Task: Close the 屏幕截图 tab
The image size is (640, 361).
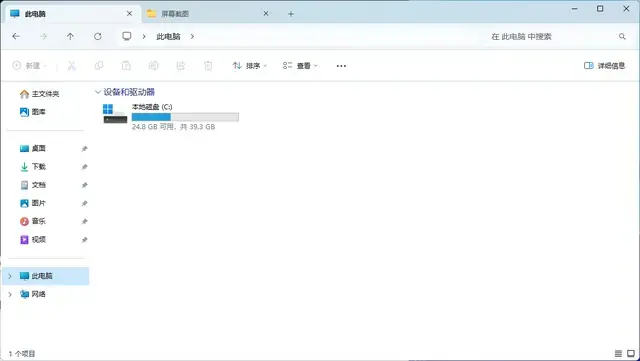Action: click(x=266, y=13)
